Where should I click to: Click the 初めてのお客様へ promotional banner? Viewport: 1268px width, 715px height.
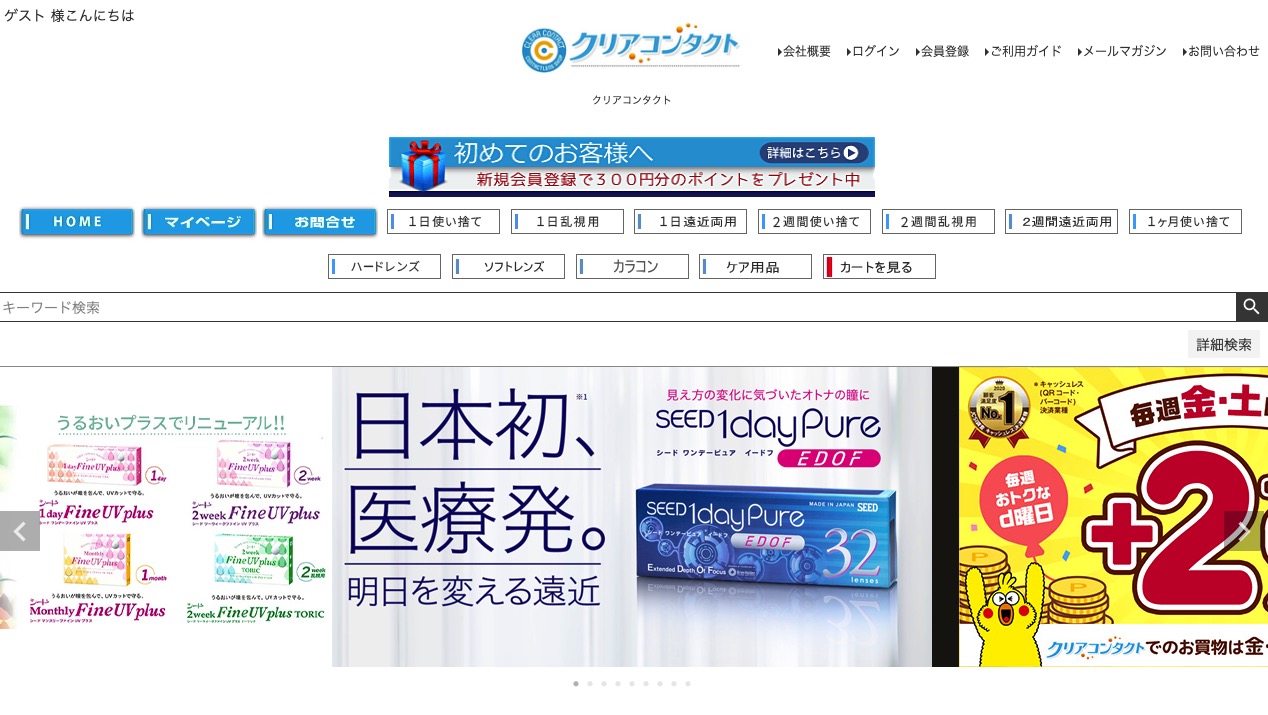click(x=632, y=166)
